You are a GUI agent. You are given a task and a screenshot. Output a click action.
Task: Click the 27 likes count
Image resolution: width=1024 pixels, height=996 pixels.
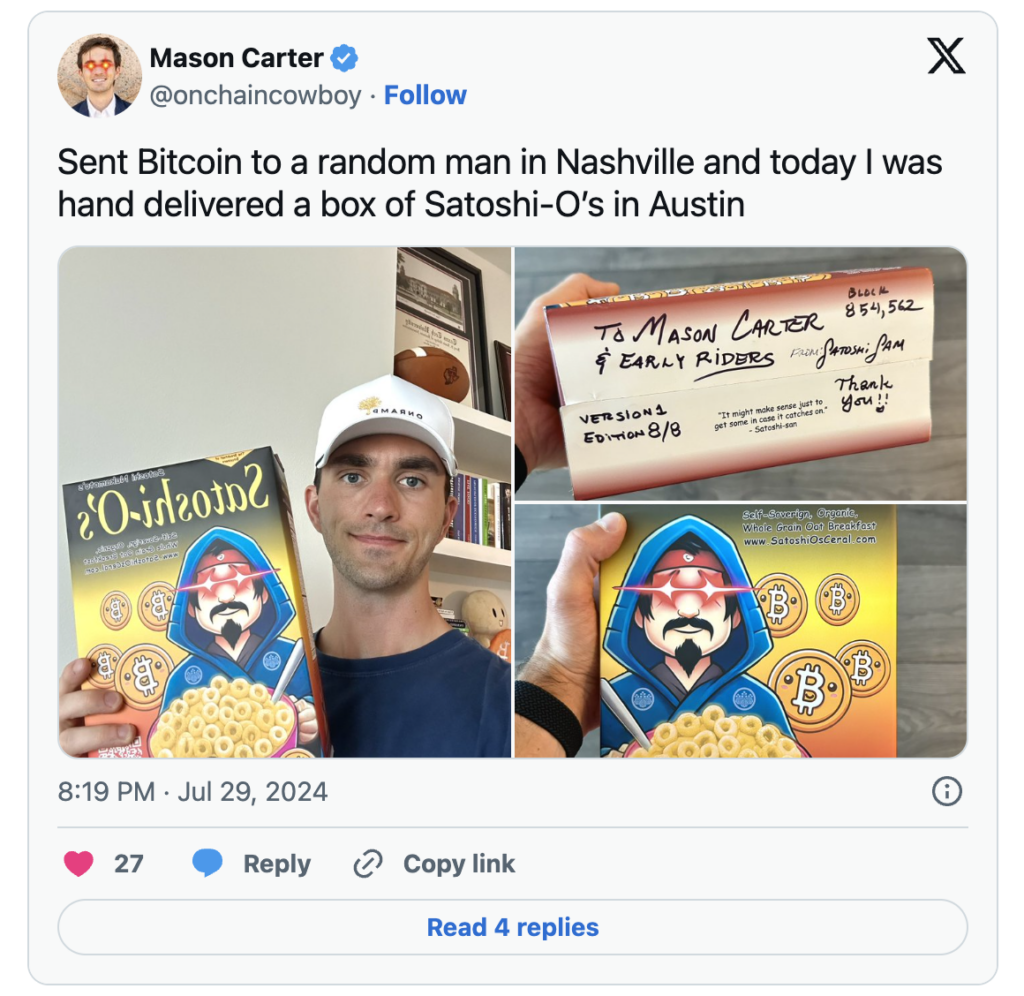tap(129, 863)
